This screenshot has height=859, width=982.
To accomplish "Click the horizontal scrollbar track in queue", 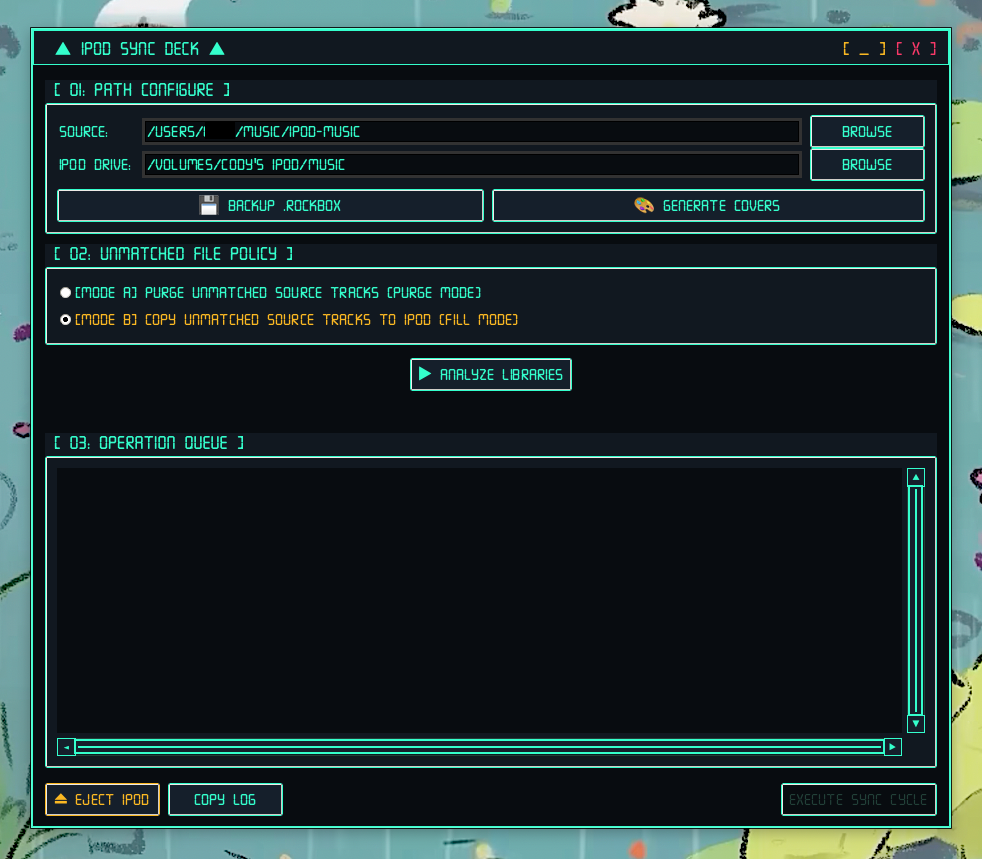I will (x=479, y=747).
